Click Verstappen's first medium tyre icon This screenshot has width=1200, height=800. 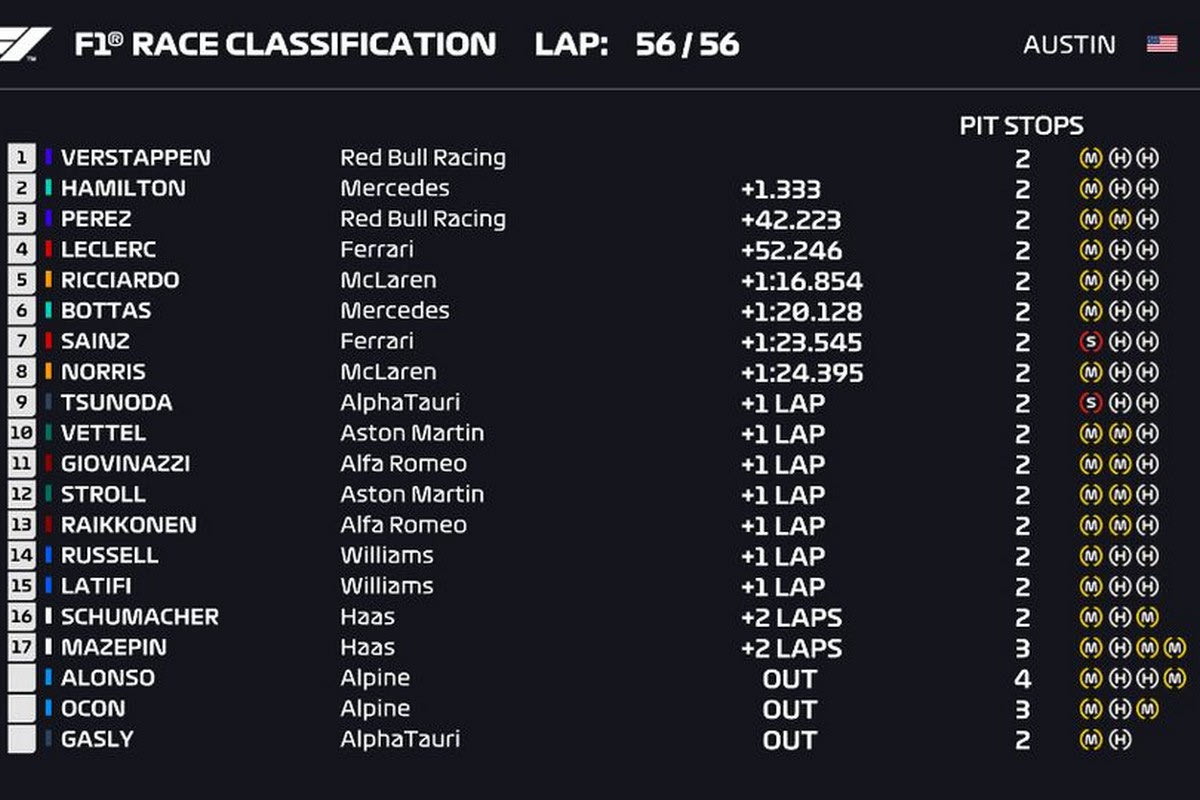pyautogui.click(x=1090, y=158)
